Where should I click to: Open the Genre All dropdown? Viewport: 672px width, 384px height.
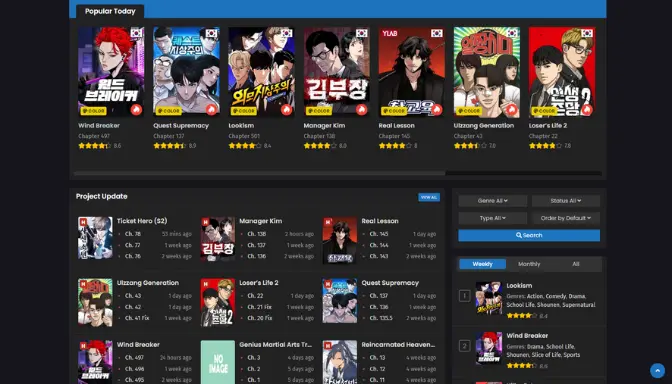(492, 201)
